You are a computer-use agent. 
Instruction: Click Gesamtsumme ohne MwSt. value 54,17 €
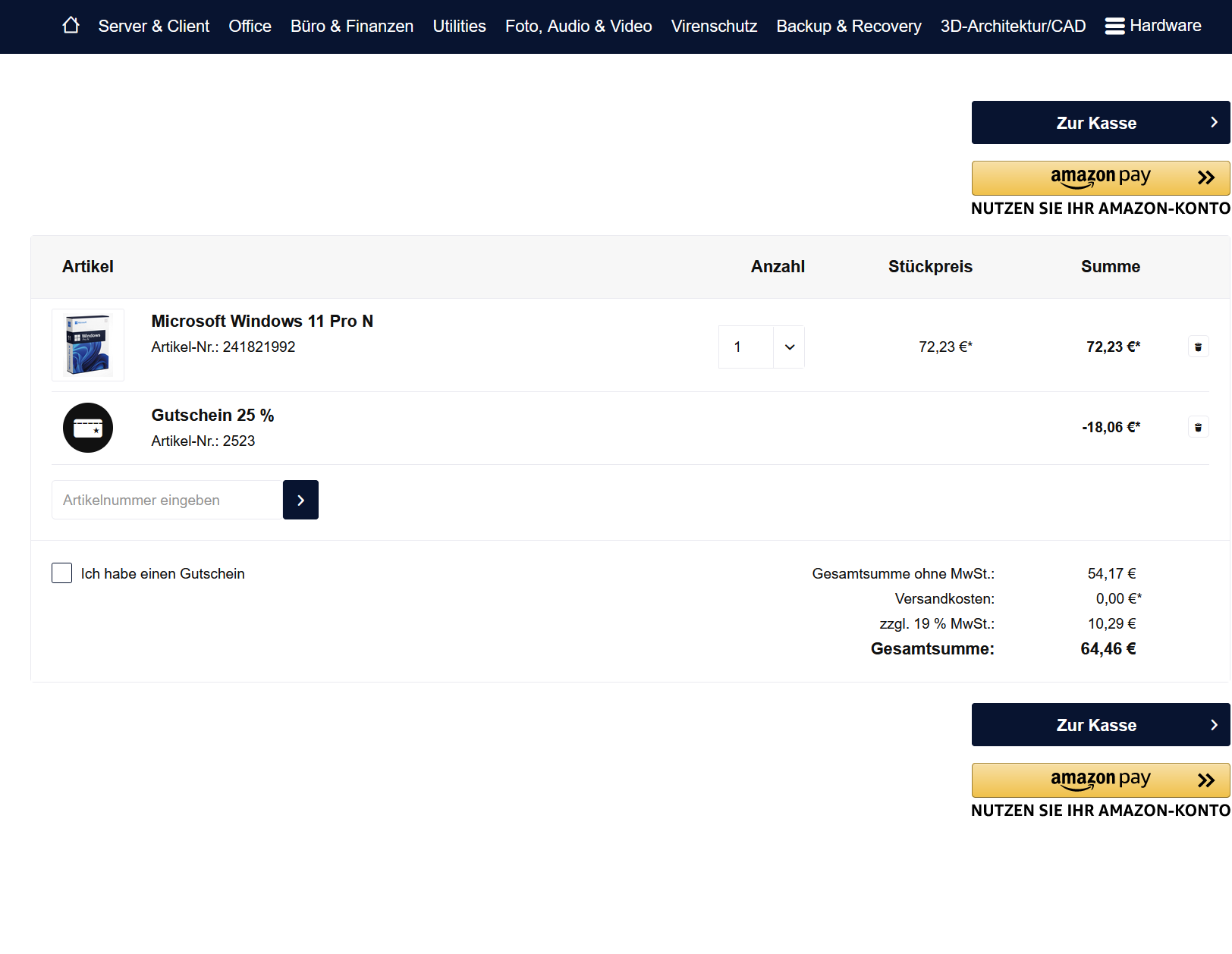tap(1112, 573)
